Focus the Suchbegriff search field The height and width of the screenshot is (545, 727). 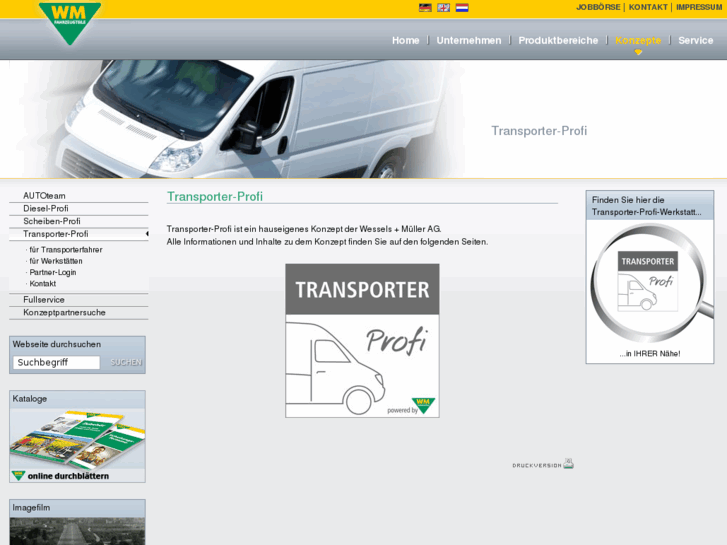(x=56, y=362)
